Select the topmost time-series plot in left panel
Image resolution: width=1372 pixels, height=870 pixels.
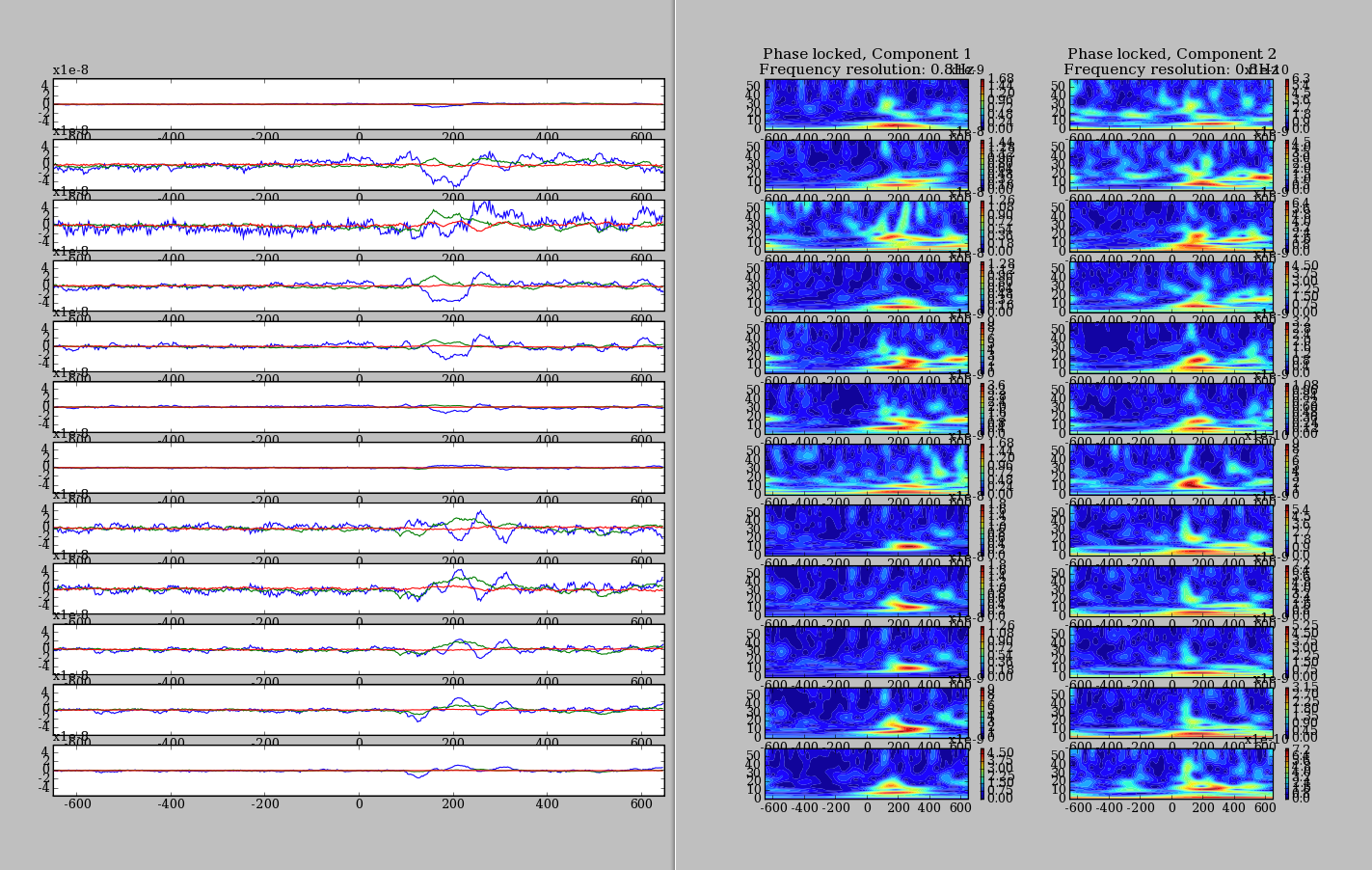(358, 103)
